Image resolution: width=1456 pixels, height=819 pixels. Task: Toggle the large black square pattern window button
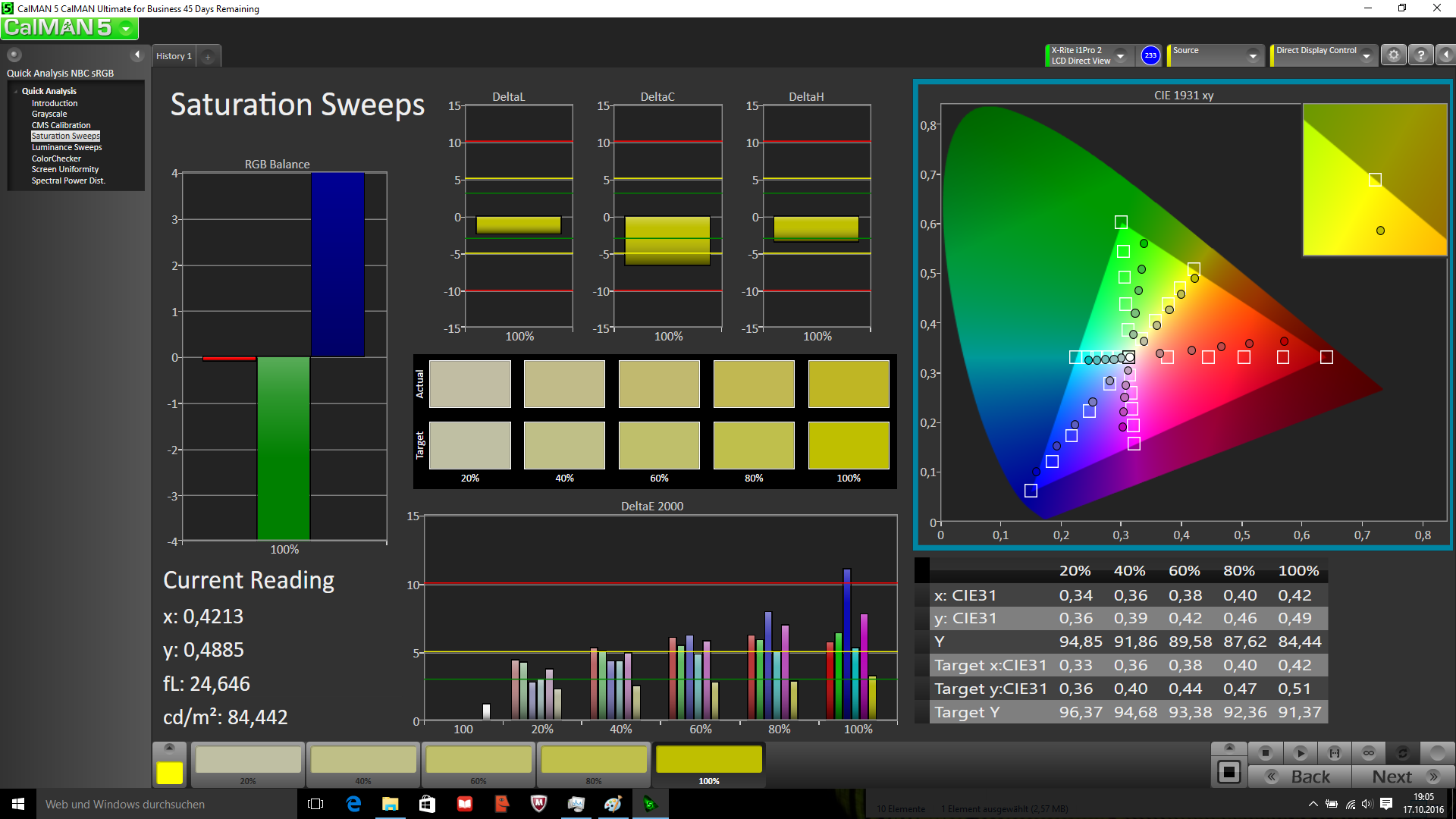pos(1228,773)
